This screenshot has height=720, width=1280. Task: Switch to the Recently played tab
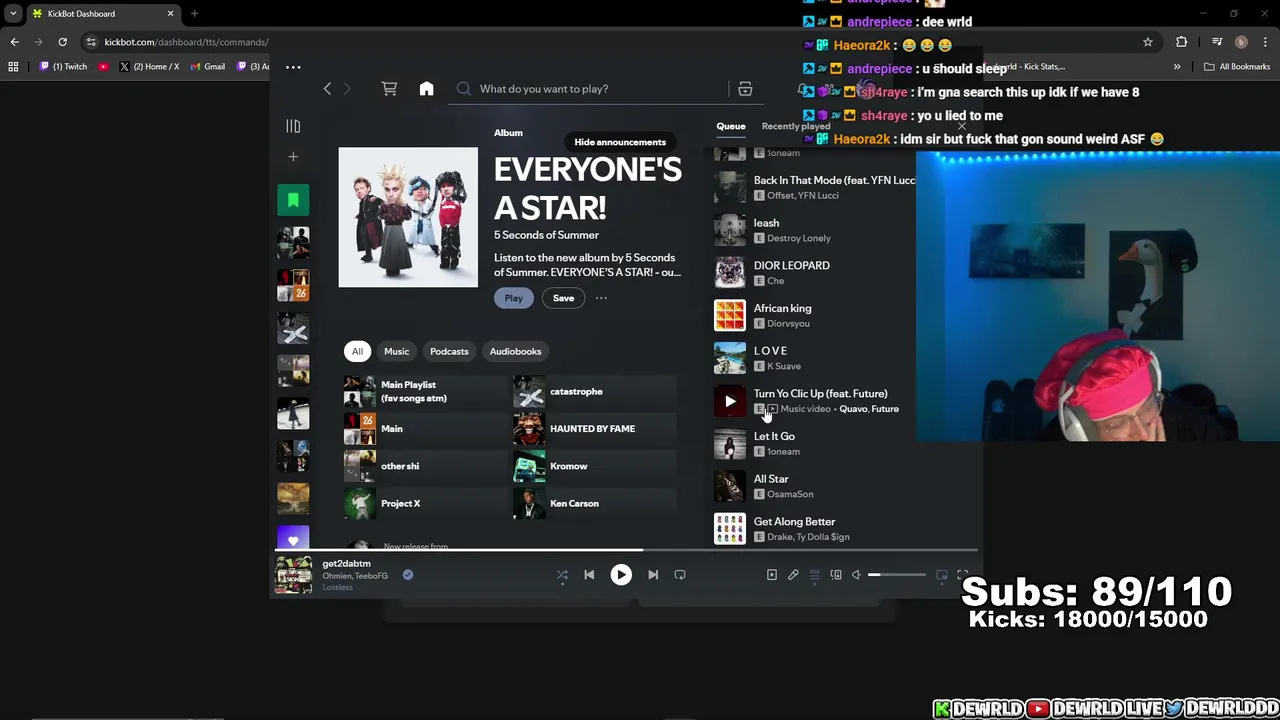pyautogui.click(x=796, y=126)
